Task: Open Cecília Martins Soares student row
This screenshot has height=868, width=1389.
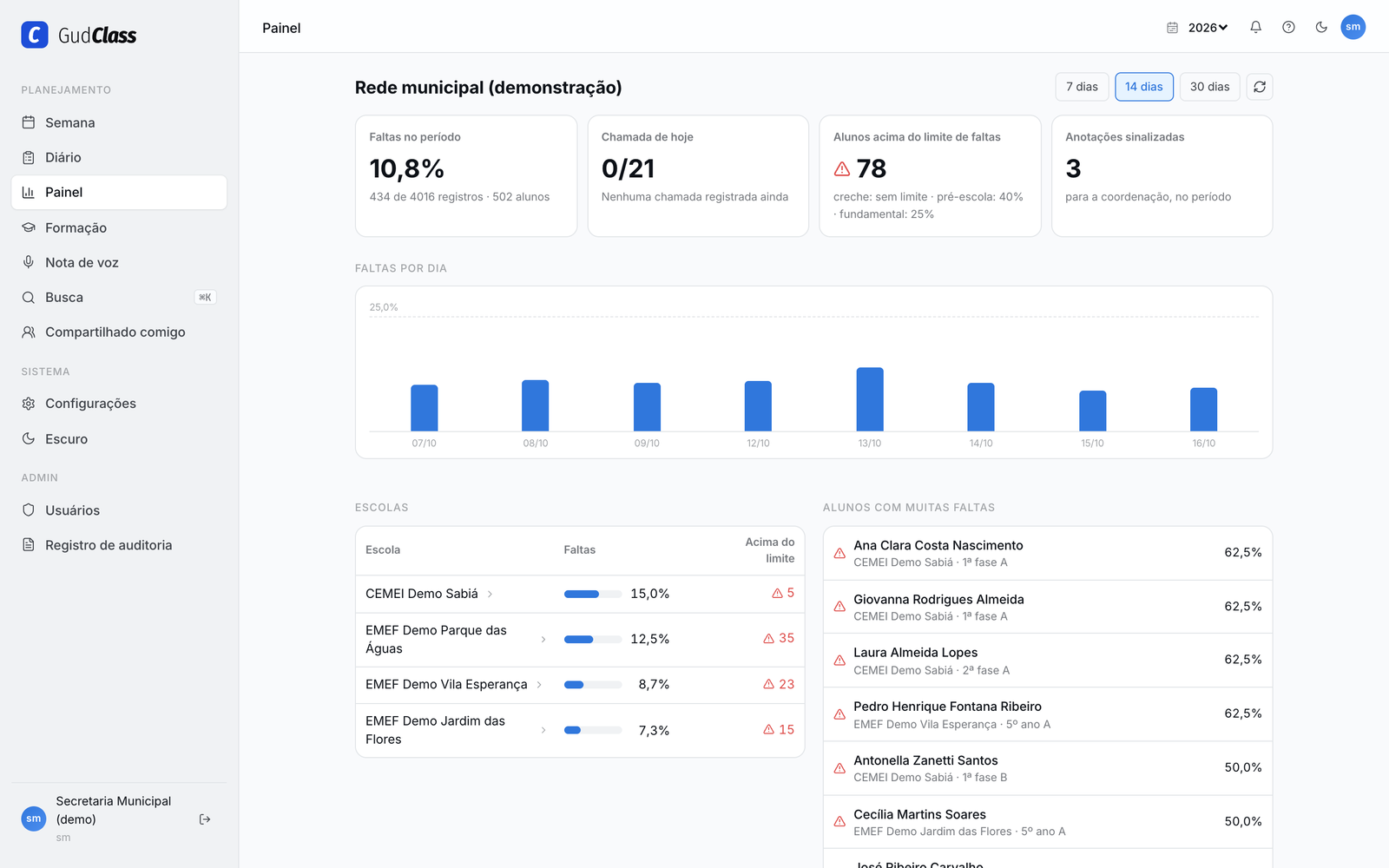Action: [1048, 822]
